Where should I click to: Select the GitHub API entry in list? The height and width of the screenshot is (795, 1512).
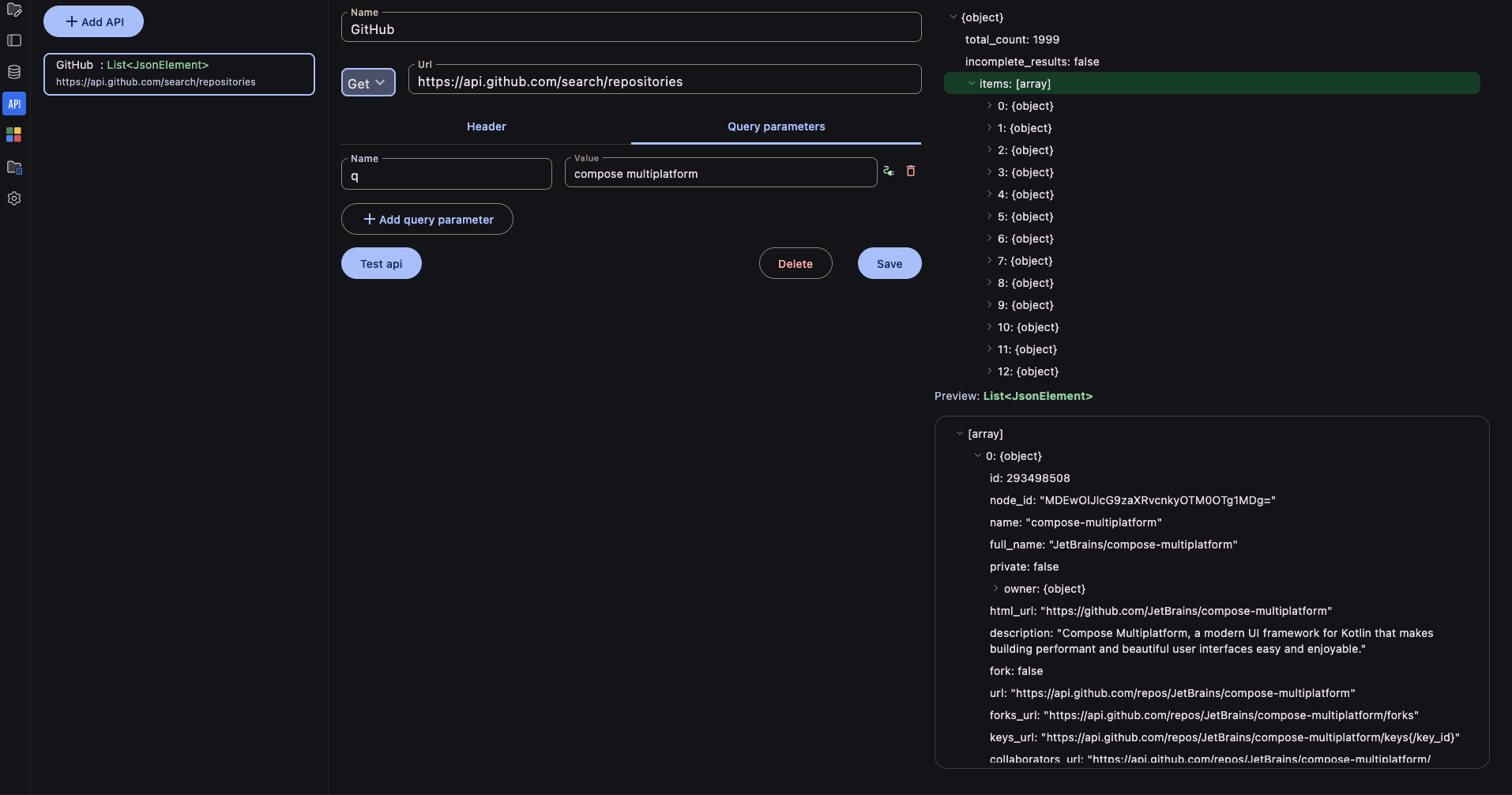[x=179, y=74]
